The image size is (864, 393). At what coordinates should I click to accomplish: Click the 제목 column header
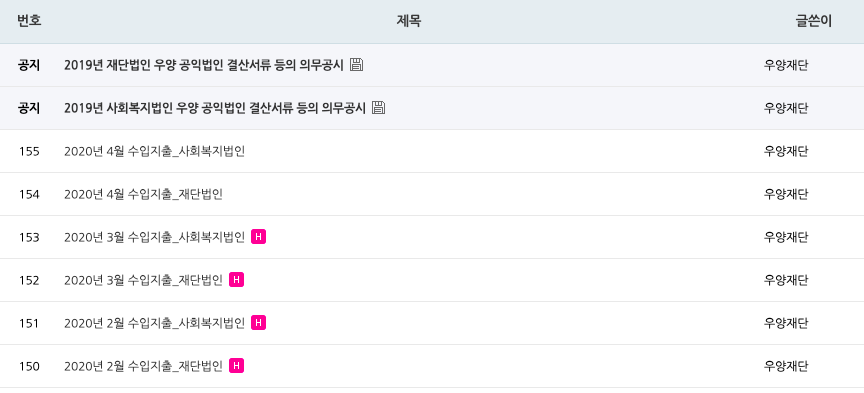[409, 21]
